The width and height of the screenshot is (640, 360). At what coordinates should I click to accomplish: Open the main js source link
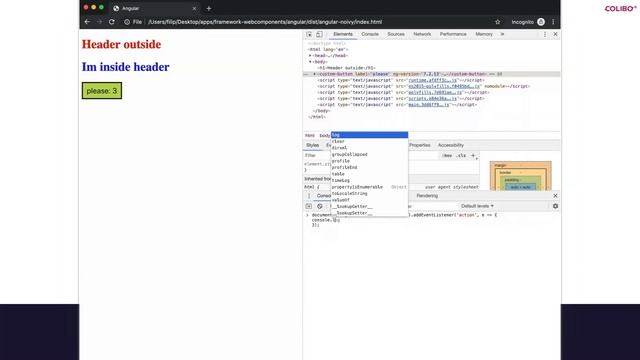(x=429, y=104)
